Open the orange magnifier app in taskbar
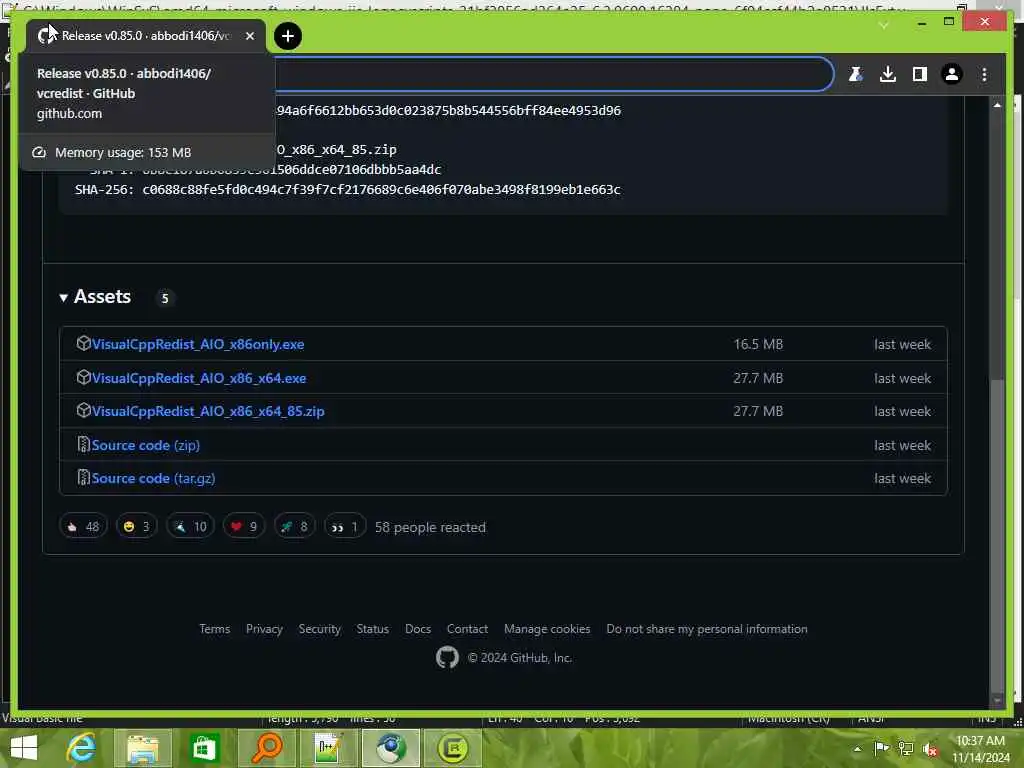The image size is (1024, 768). [266, 748]
